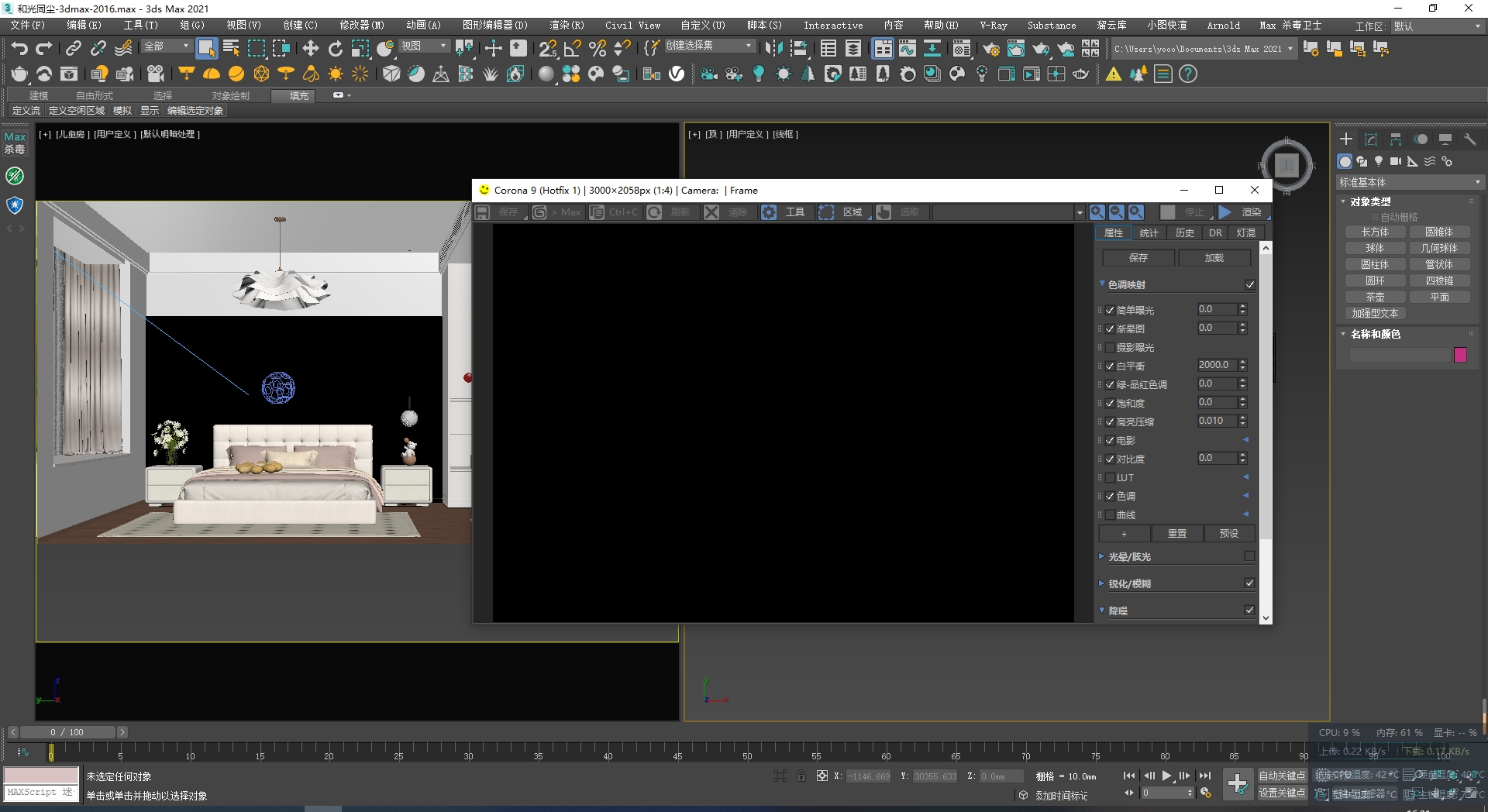Click the Play Animation button
Viewport: 1488px width, 812px height.
pyautogui.click(x=1166, y=776)
